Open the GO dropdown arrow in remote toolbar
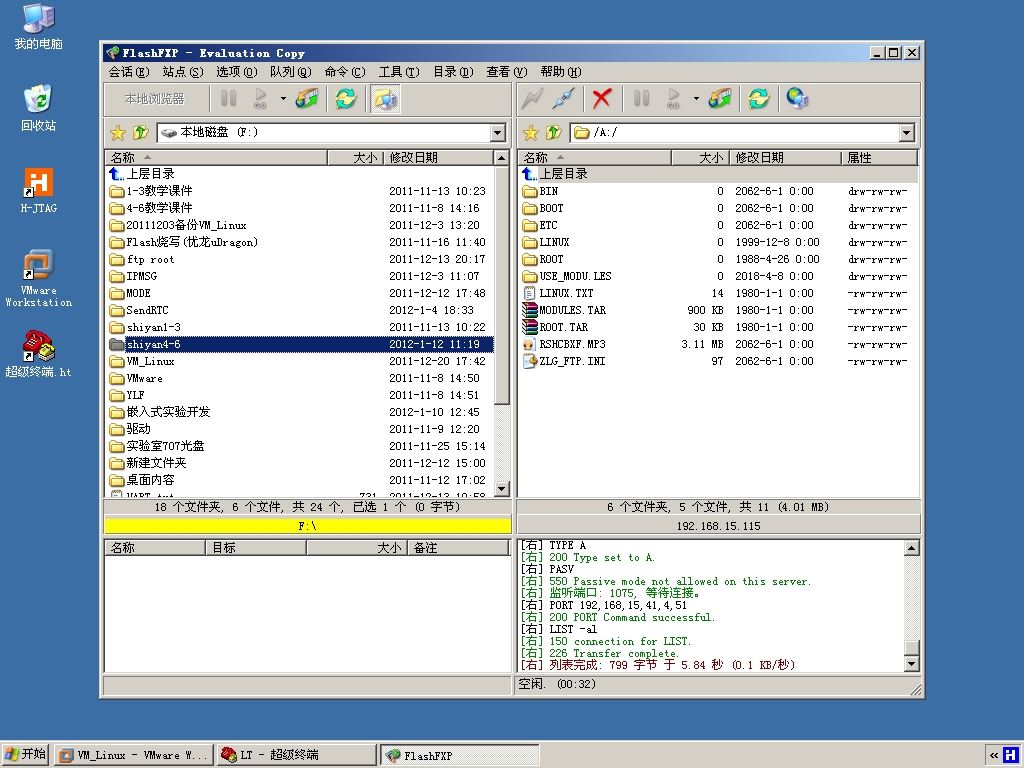This screenshot has width=1024, height=768. (696, 99)
